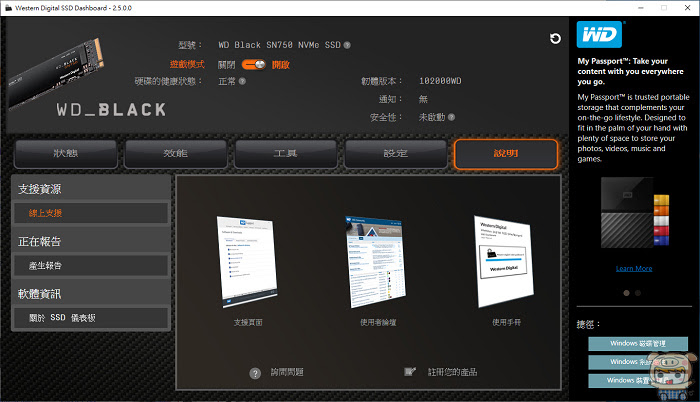Click the WD Black SN750 NVMe SSD model text

click(279, 45)
